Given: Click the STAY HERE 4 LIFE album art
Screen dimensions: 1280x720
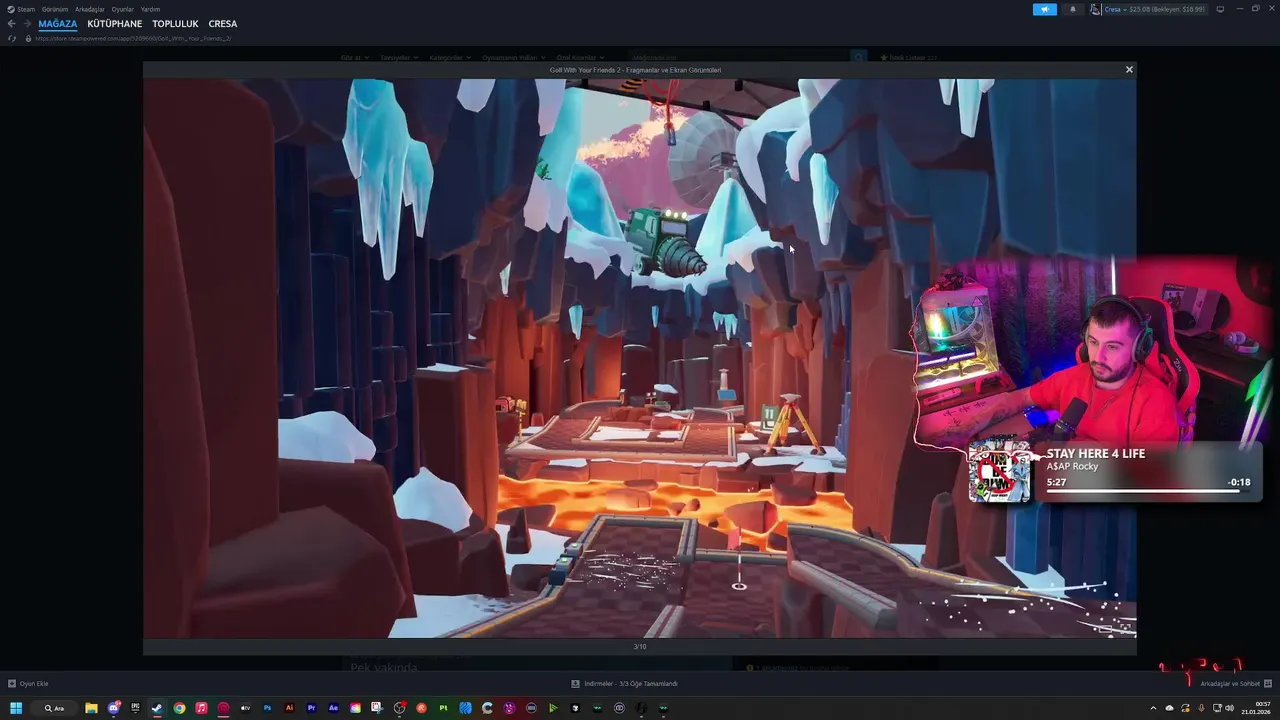Looking at the screenshot, I should pyautogui.click(x=999, y=472).
